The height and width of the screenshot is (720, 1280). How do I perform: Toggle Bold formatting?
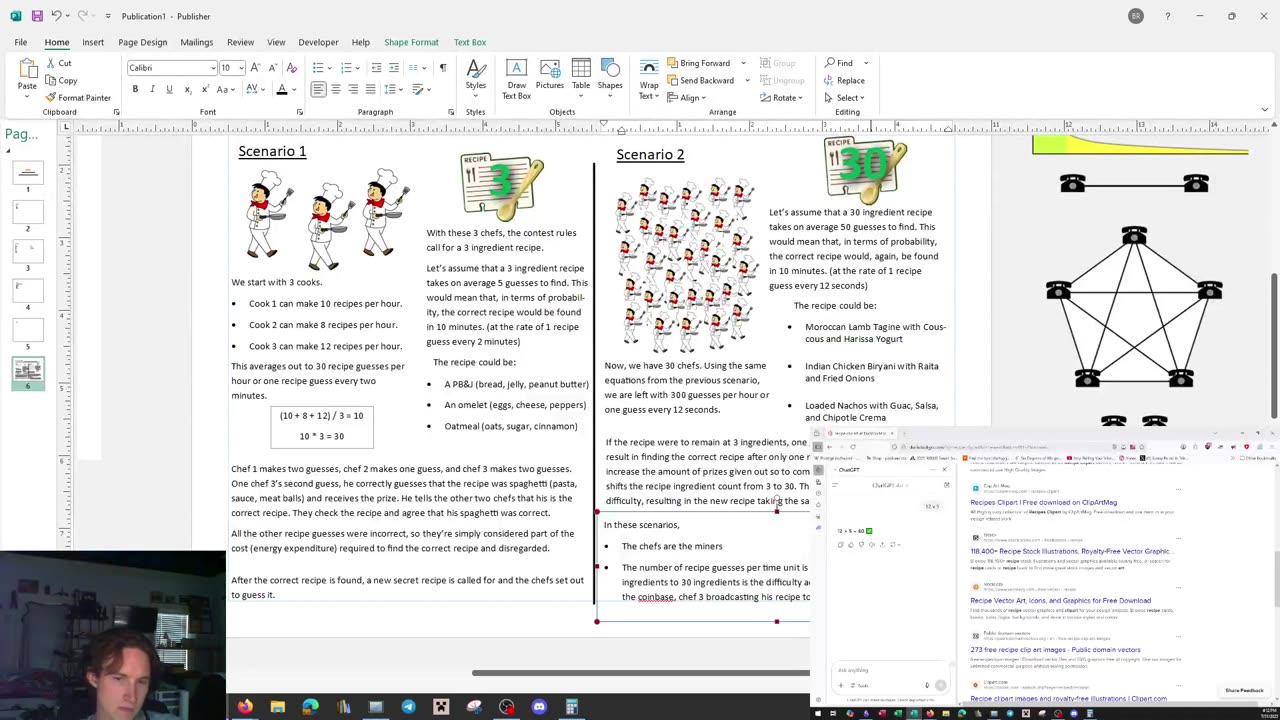(x=135, y=90)
